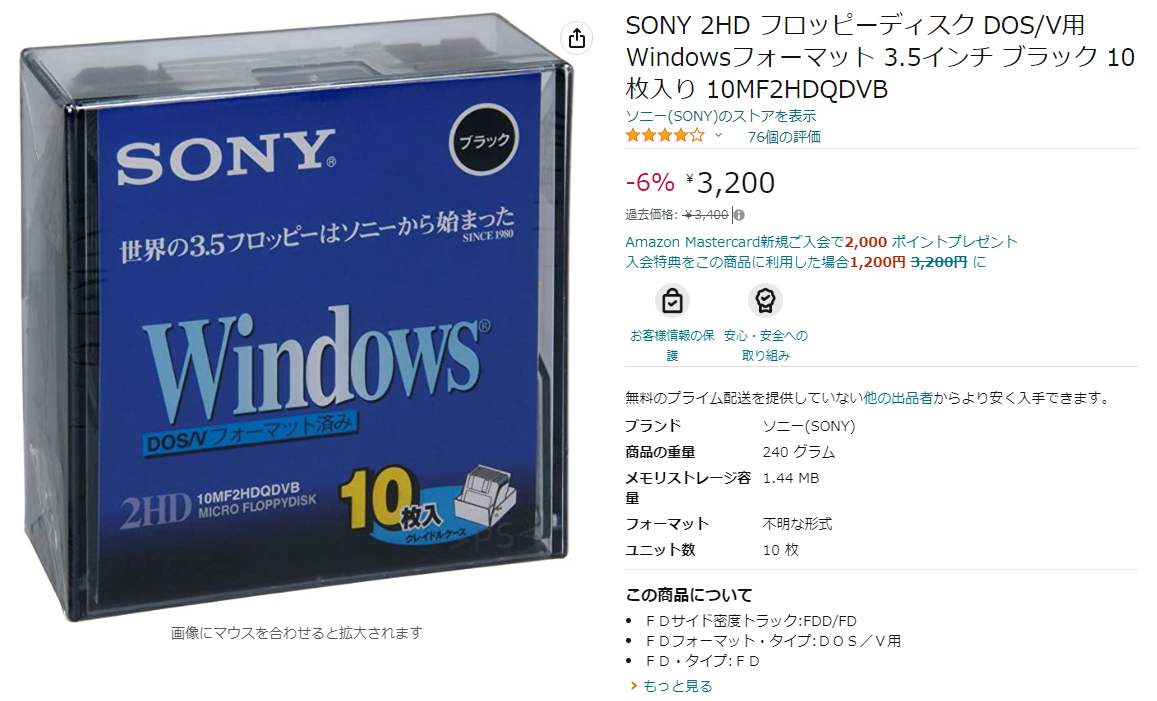The image size is (1157, 701).
Task: Open ソニー(SONY)のストアを表示 store link
Action: click(721, 116)
